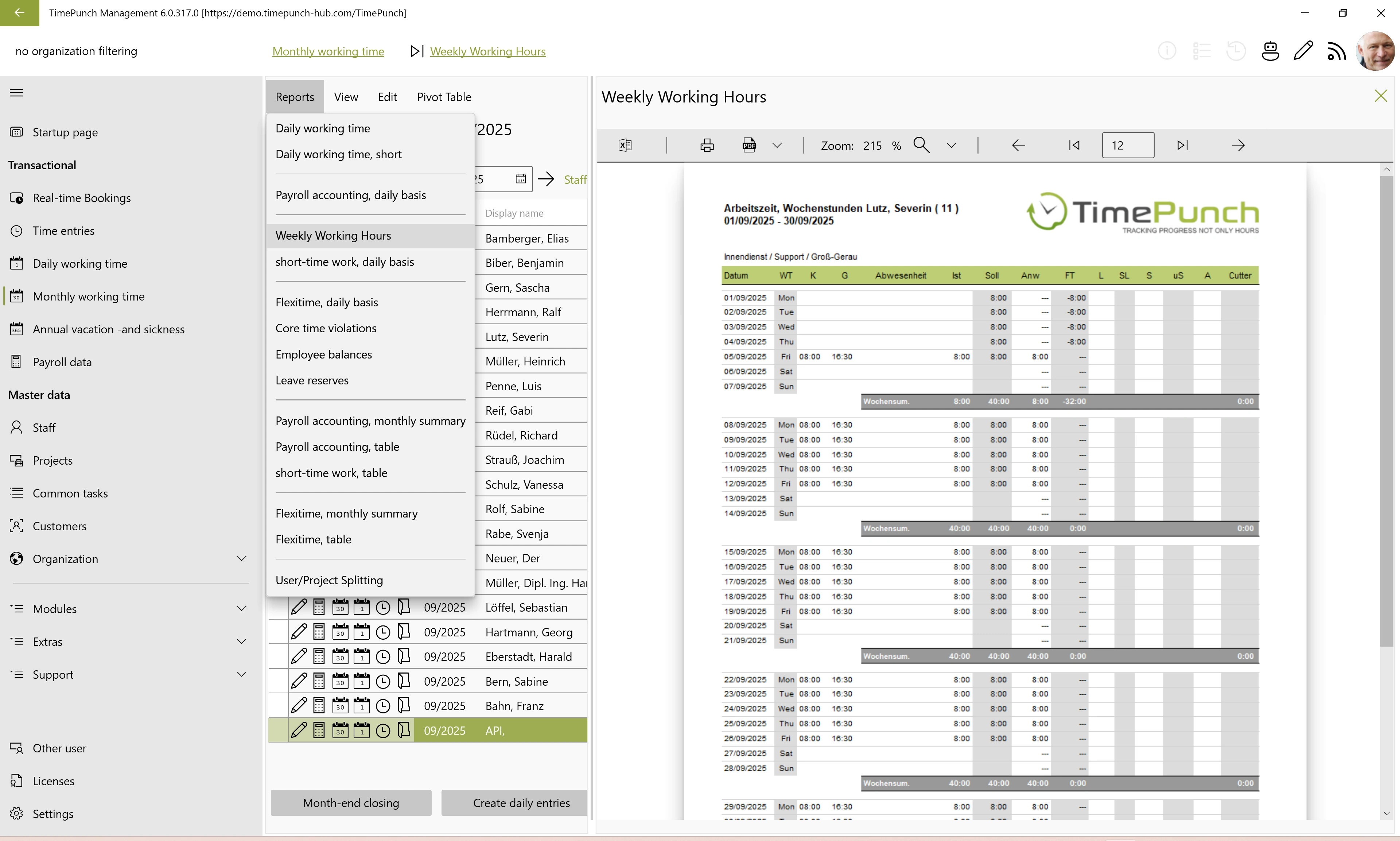The width and height of the screenshot is (1400, 841).
Task: Click the zoom magnifier icon
Action: [921, 145]
